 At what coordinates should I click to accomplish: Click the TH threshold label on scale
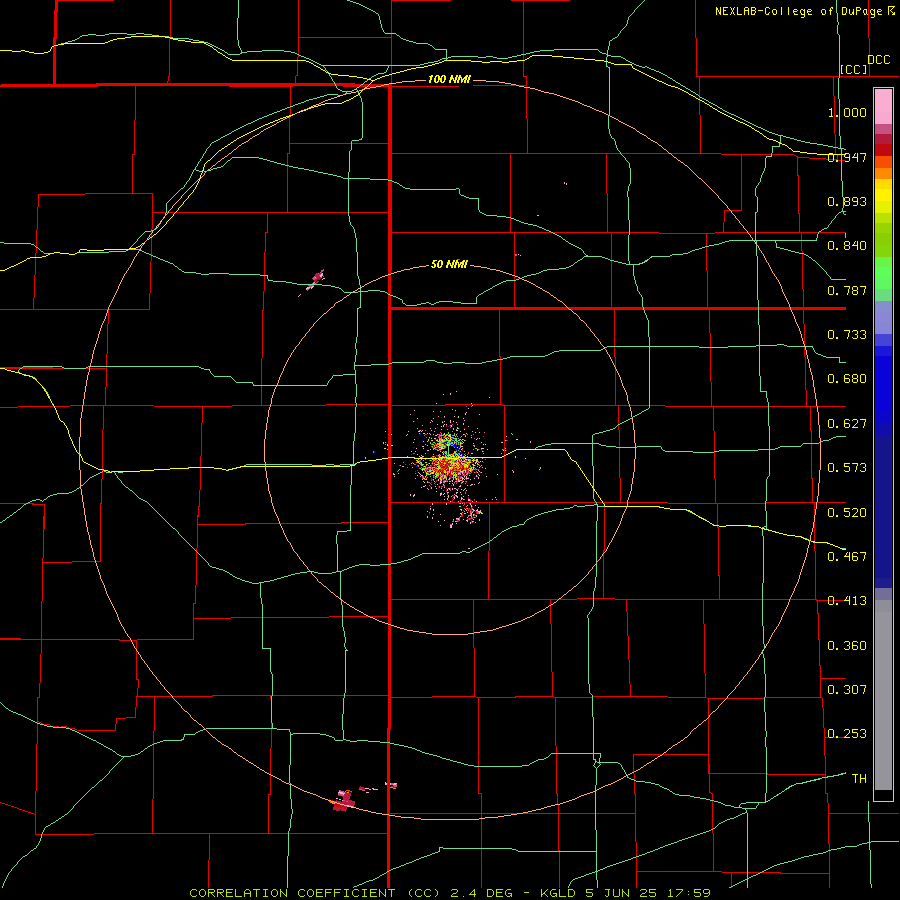(x=859, y=778)
